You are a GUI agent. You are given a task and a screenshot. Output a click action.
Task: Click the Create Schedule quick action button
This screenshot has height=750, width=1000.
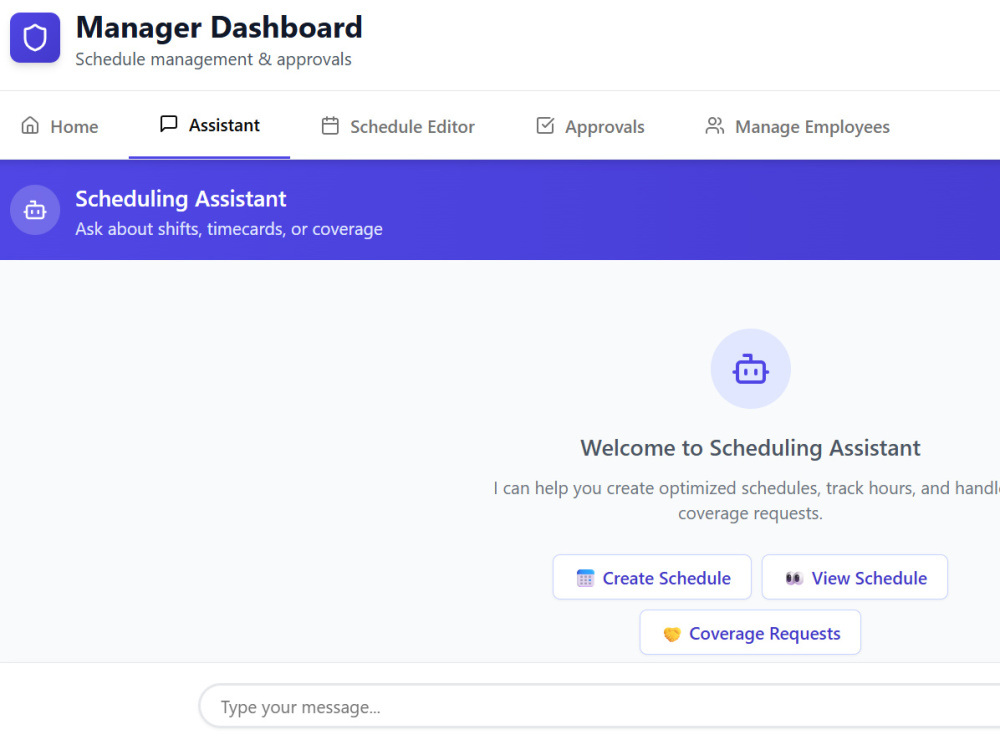click(x=652, y=577)
